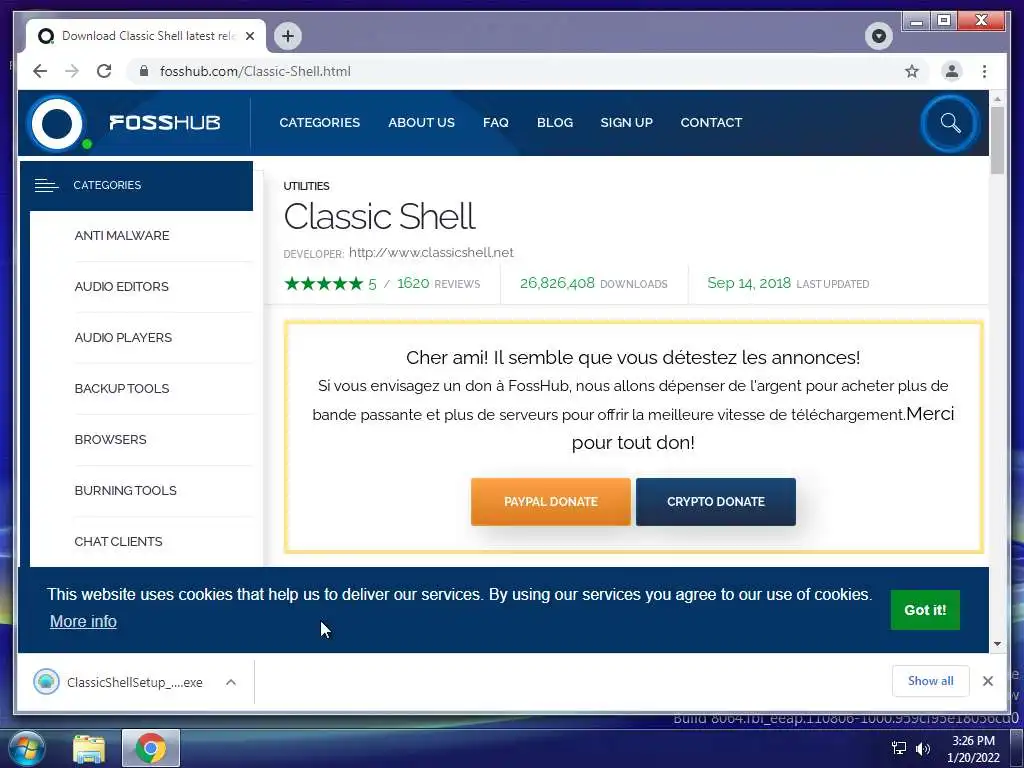This screenshot has width=1024, height=768.
Task: Open the FAQ navigation link
Action: 496,122
